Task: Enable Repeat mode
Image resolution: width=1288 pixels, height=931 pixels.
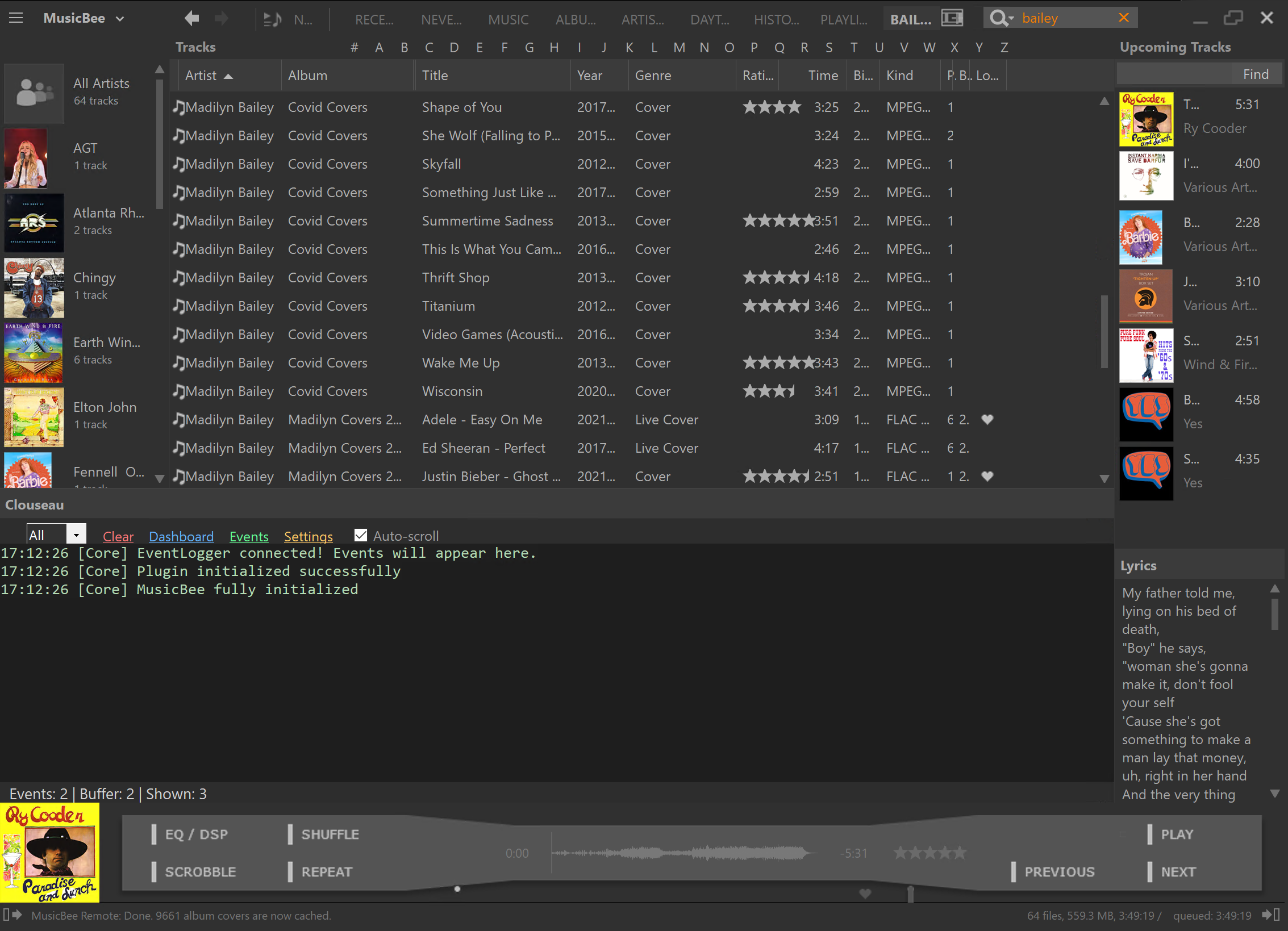Action: 328,871
